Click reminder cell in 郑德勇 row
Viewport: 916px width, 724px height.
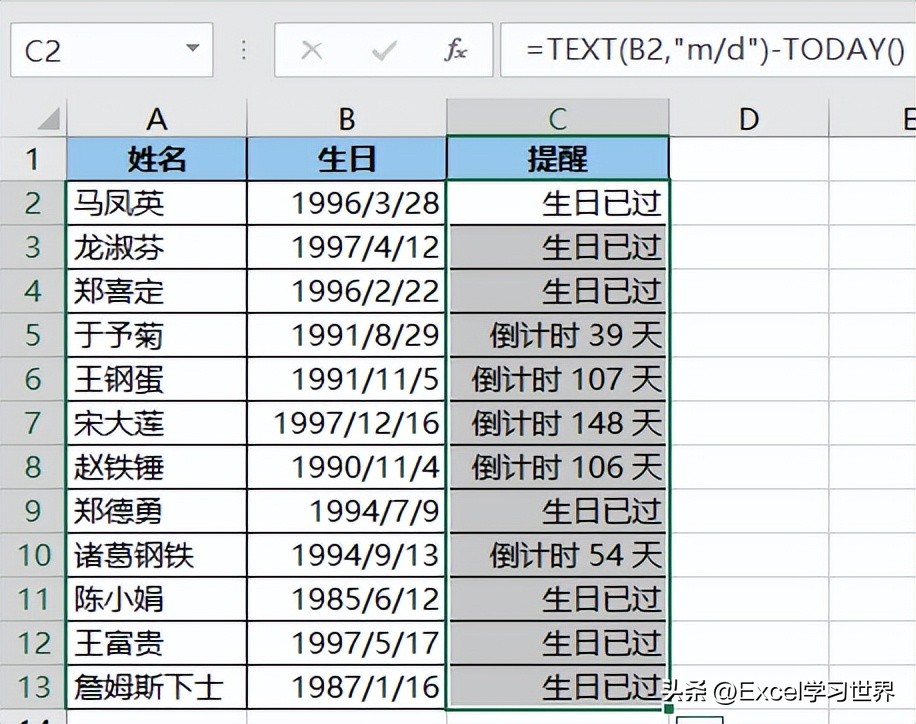coord(558,511)
